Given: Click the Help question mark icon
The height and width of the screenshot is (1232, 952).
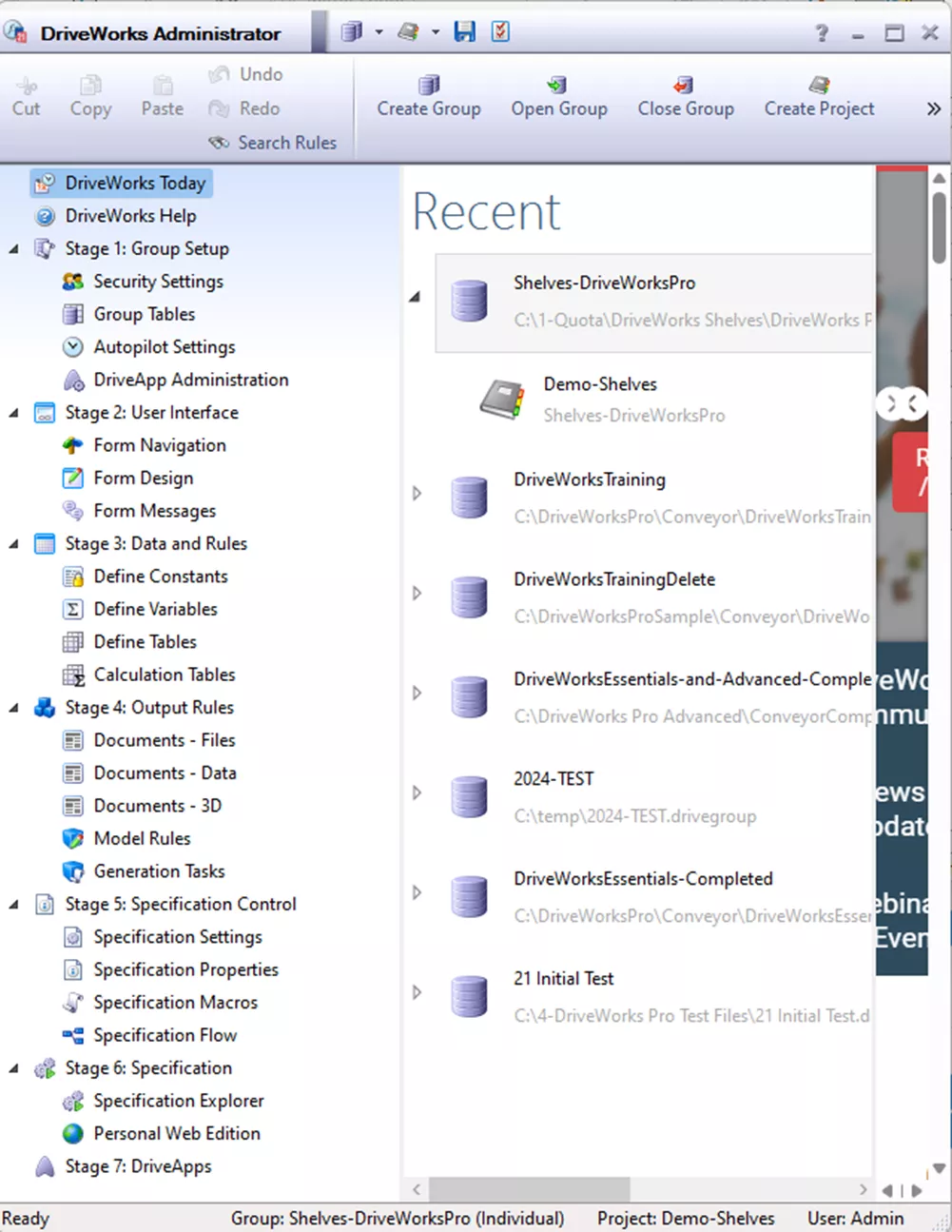Looking at the screenshot, I should (x=822, y=33).
